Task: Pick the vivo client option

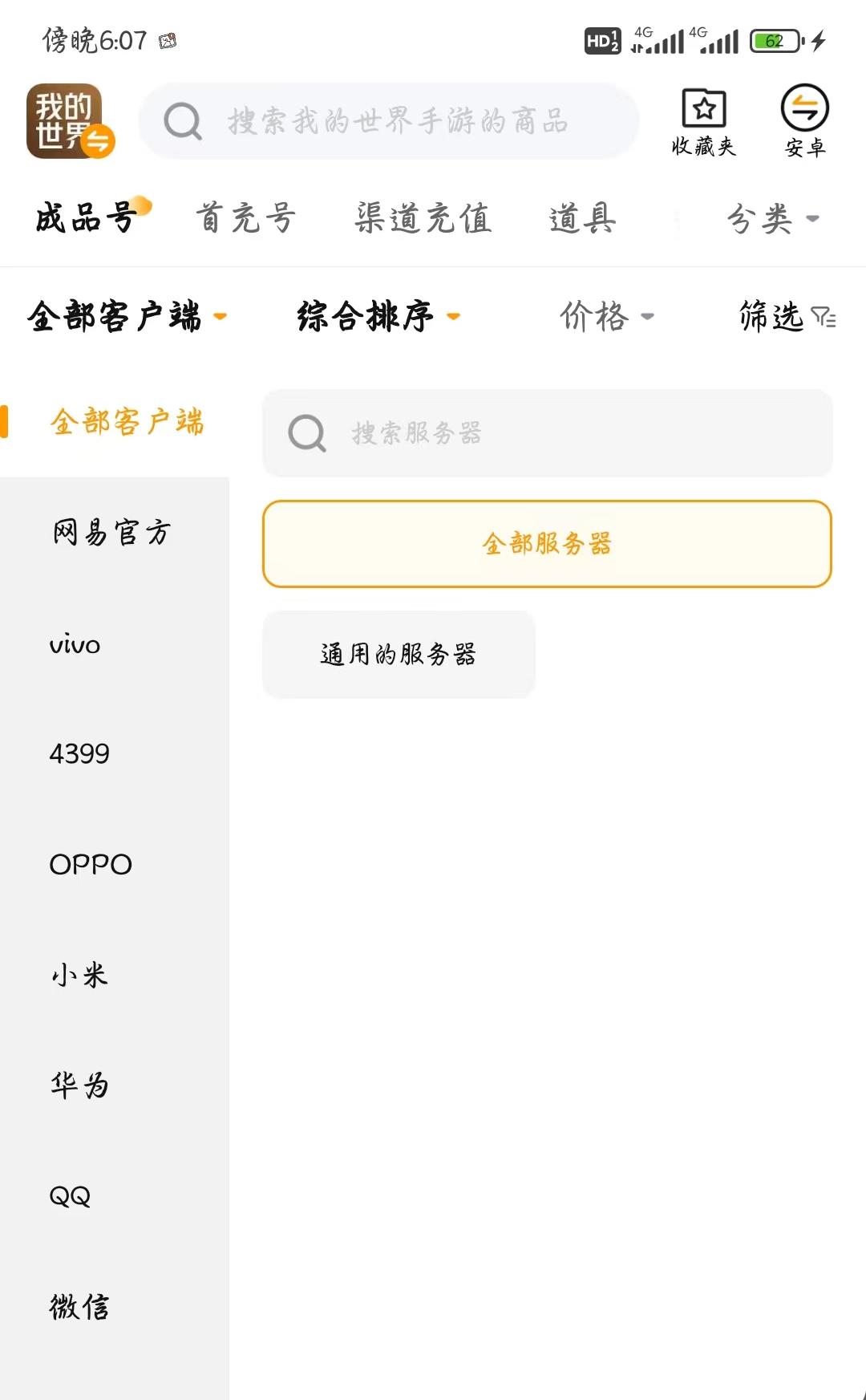Action: 75,644
